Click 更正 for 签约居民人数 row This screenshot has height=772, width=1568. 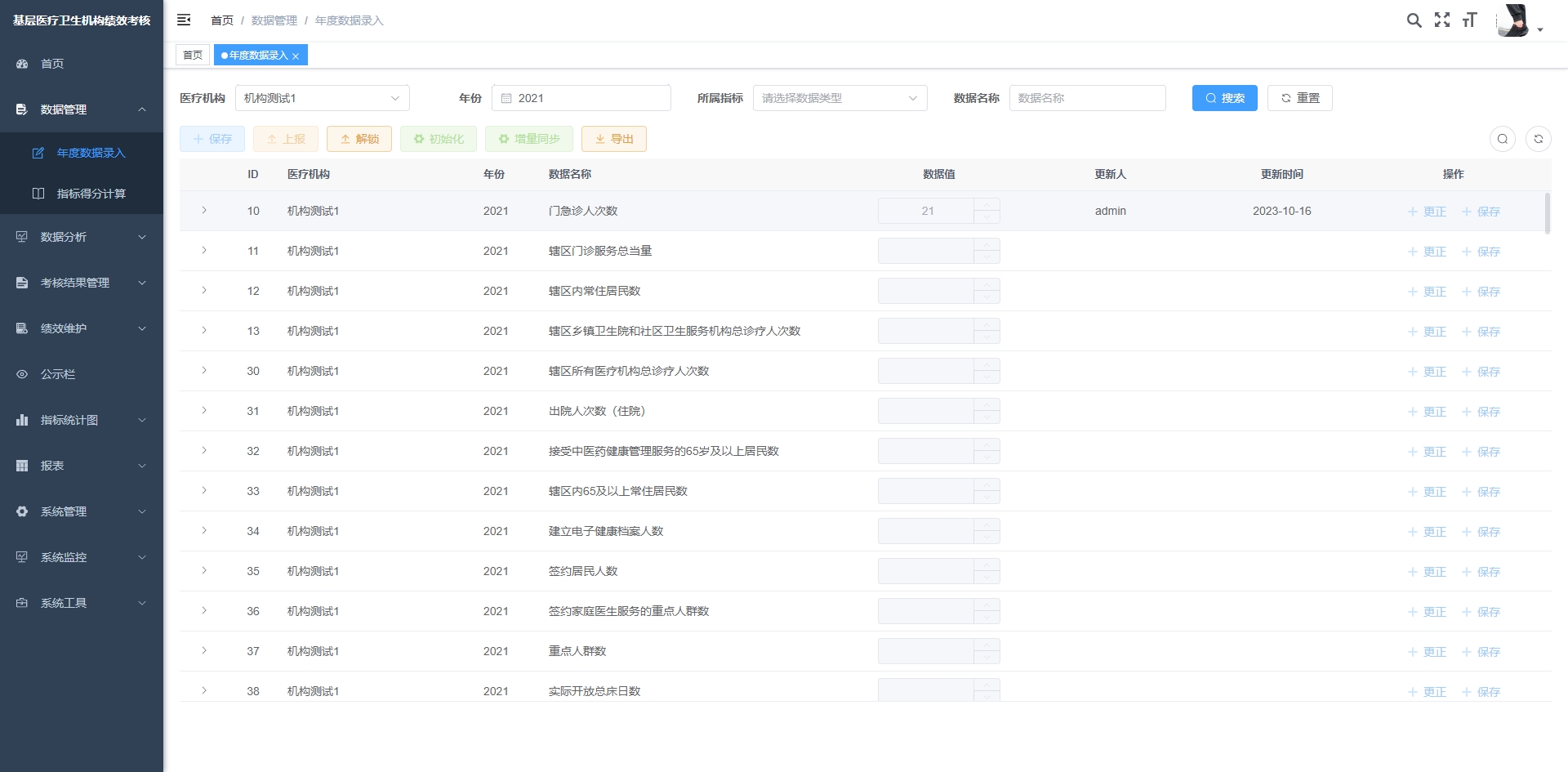pyautogui.click(x=1427, y=572)
